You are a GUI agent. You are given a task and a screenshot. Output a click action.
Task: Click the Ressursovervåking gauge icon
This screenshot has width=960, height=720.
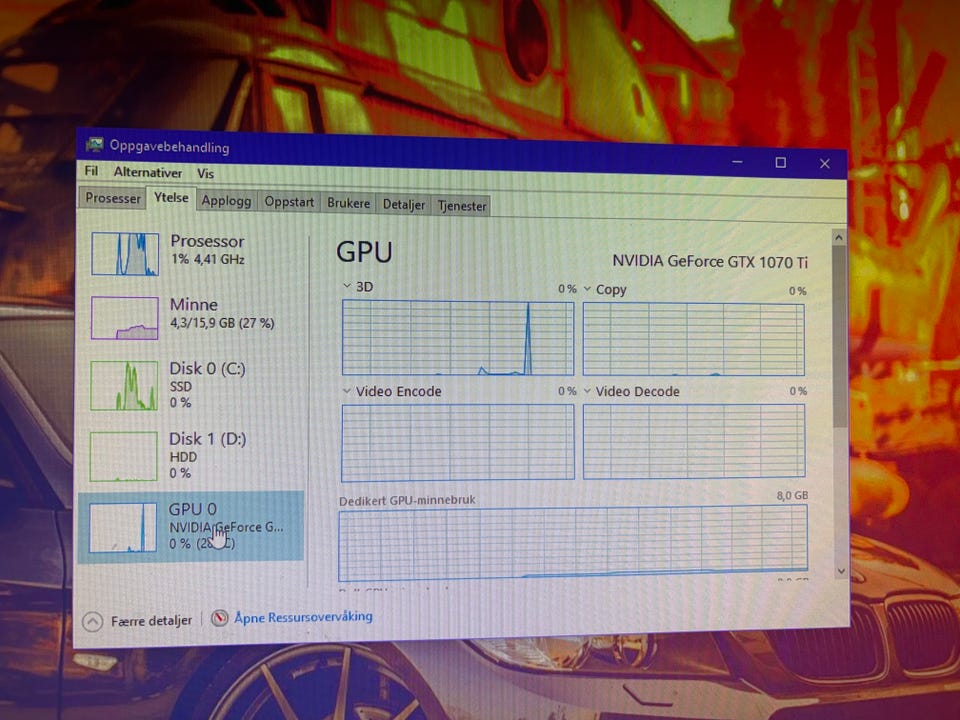pos(220,618)
